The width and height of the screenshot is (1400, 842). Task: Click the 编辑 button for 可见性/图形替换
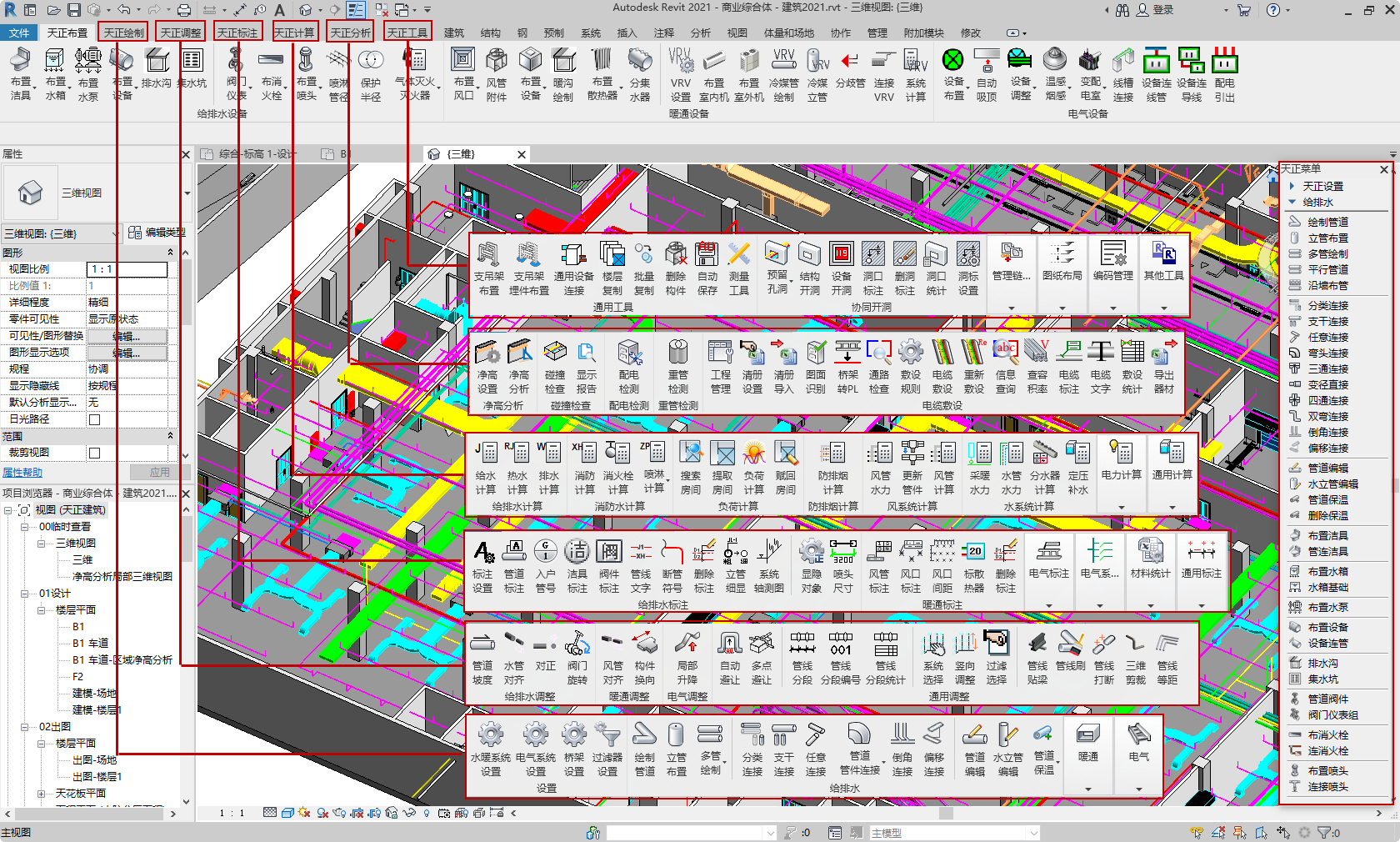click(127, 336)
